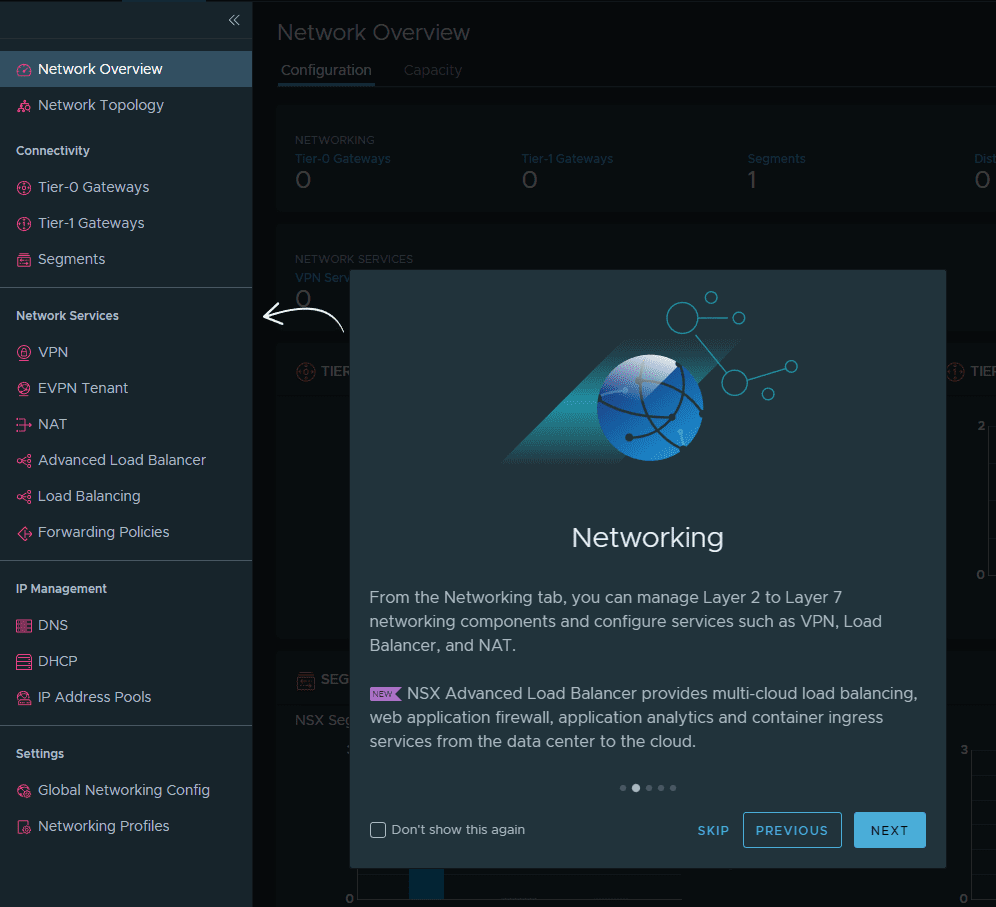Viewport: 996px width, 907px height.
Task: Click the NEXT button
Action: (x=889, y=830)
